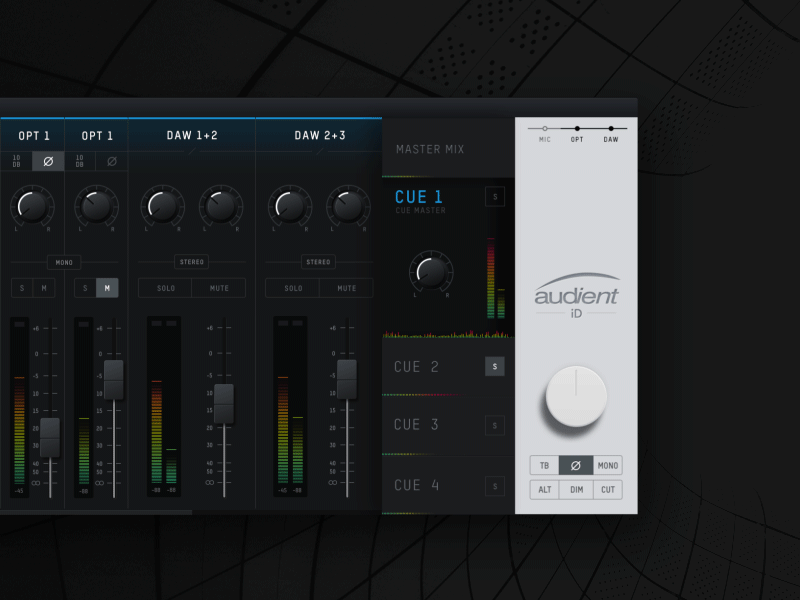Click the DAW 2+3 level meter

point(290,406)
